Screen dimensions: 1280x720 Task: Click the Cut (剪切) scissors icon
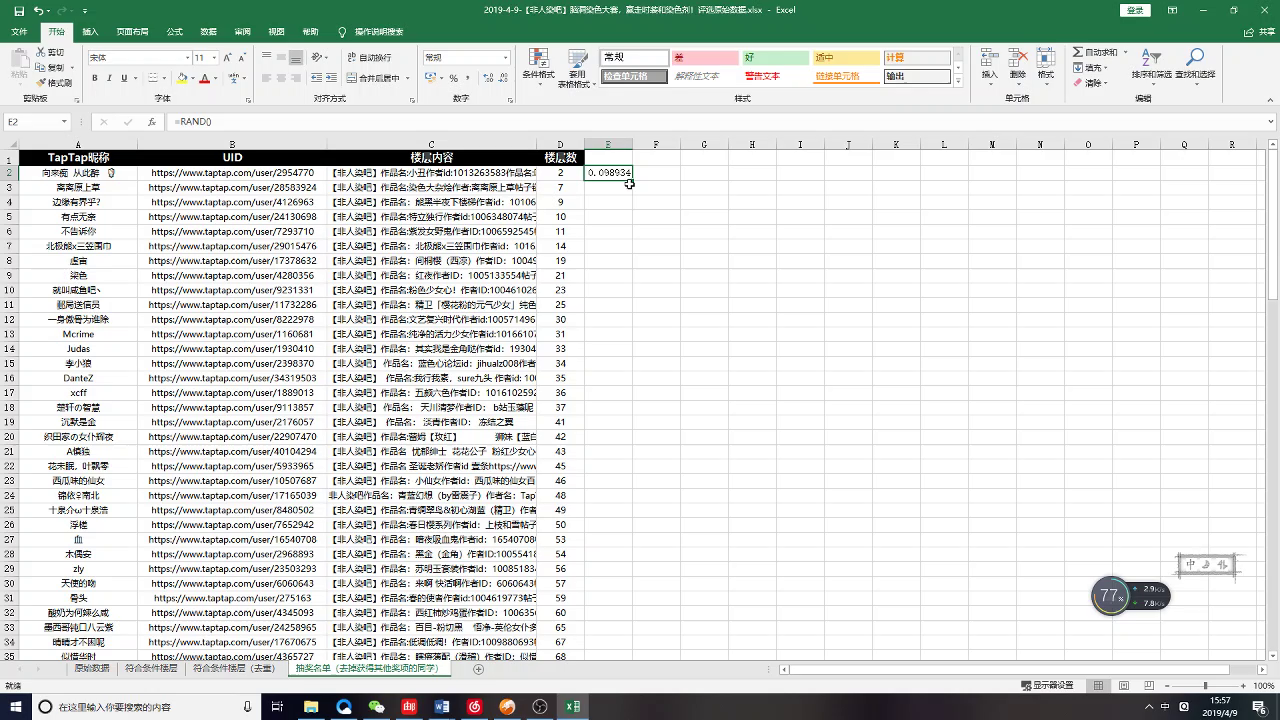pos(41,52)
